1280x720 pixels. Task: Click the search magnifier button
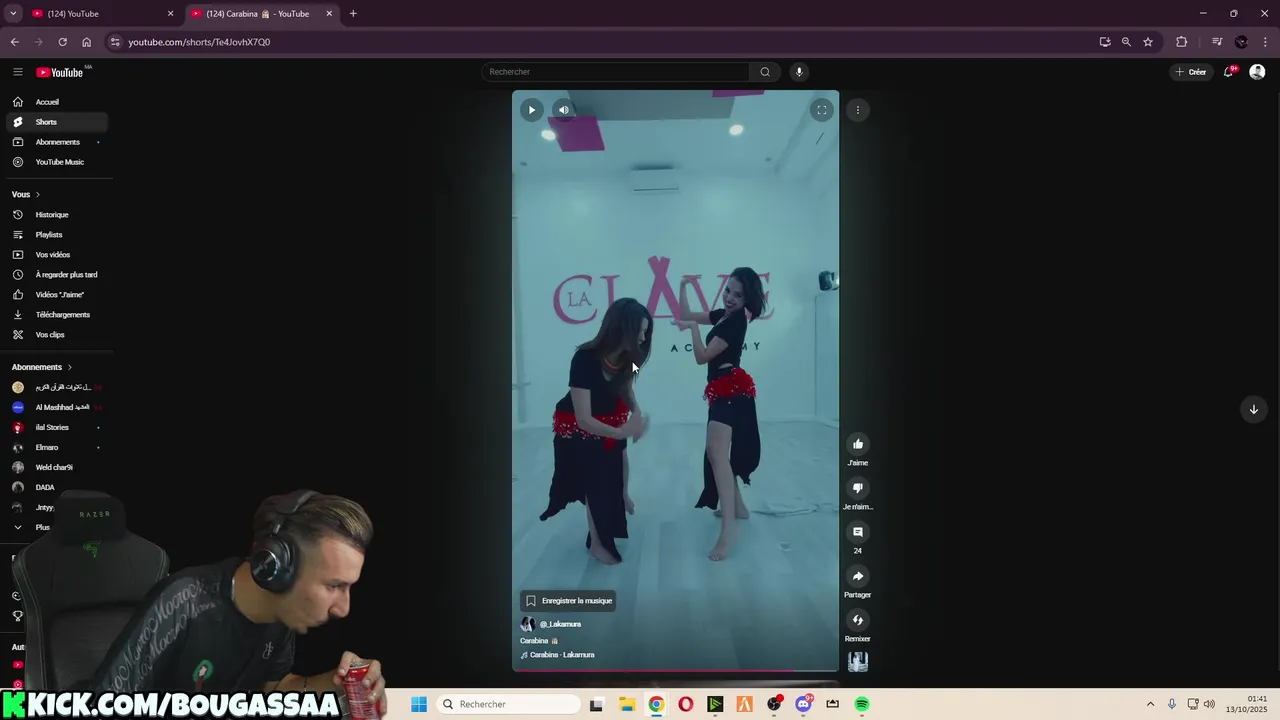(x=765, y=72)
